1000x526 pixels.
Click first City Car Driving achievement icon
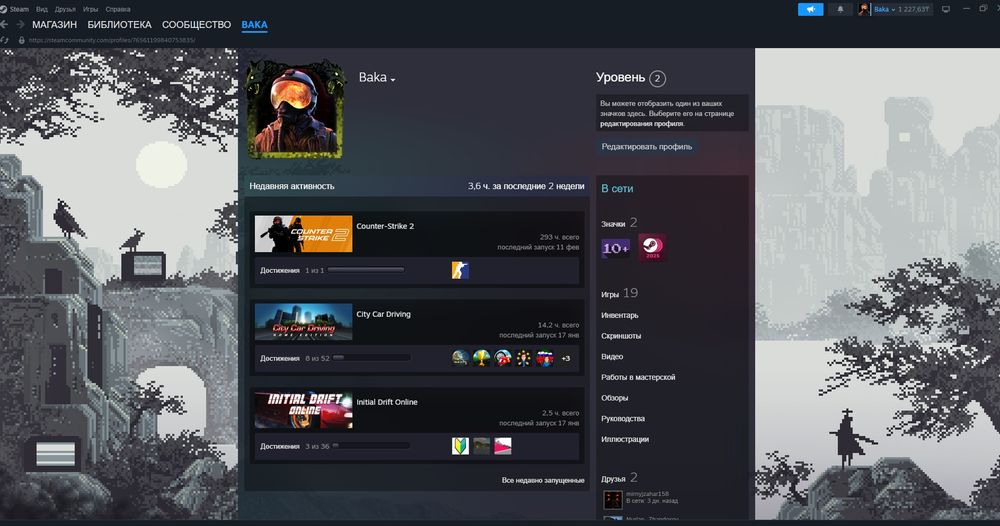460,358
